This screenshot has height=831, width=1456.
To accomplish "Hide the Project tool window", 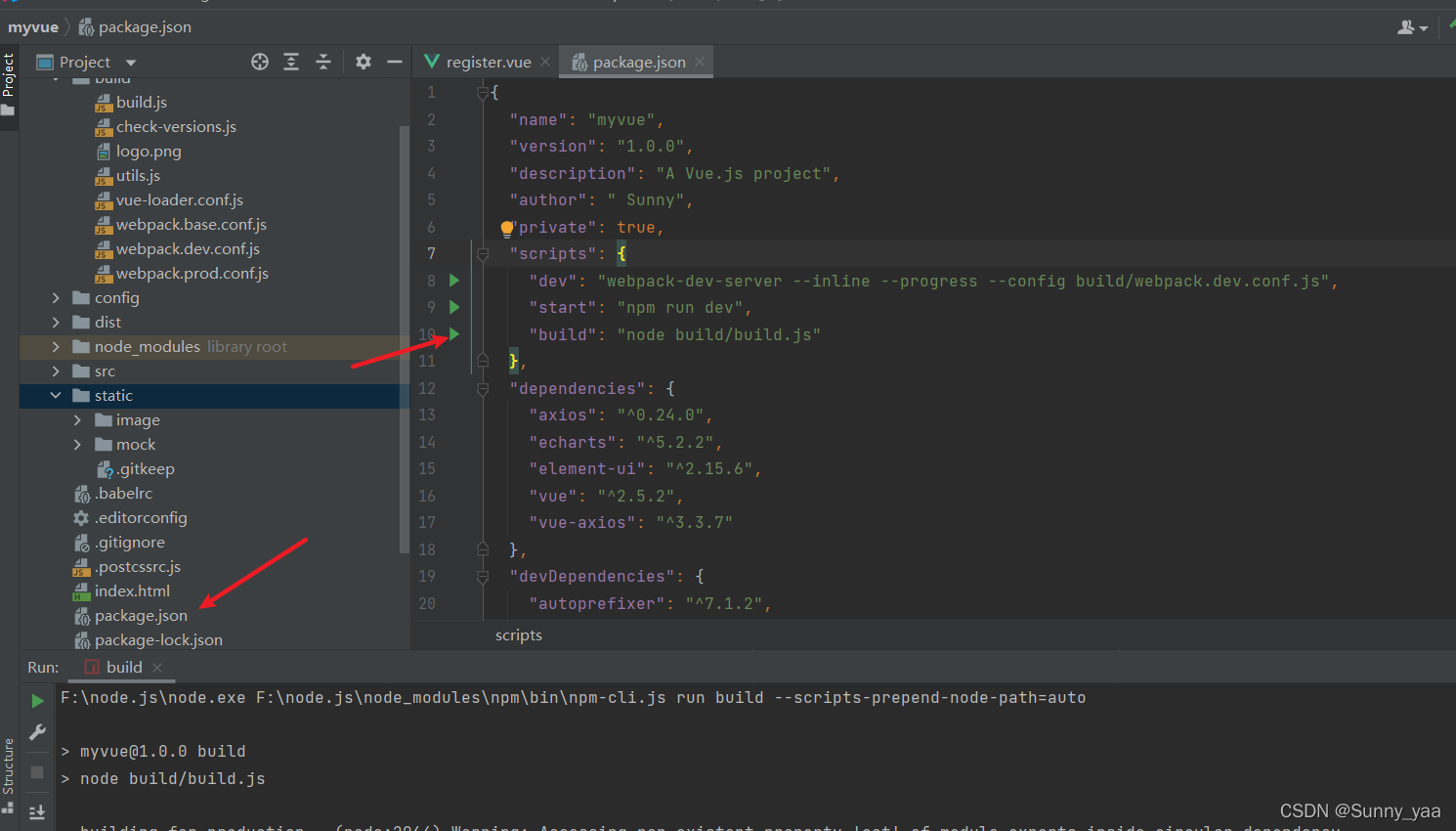I will (395, 62).
